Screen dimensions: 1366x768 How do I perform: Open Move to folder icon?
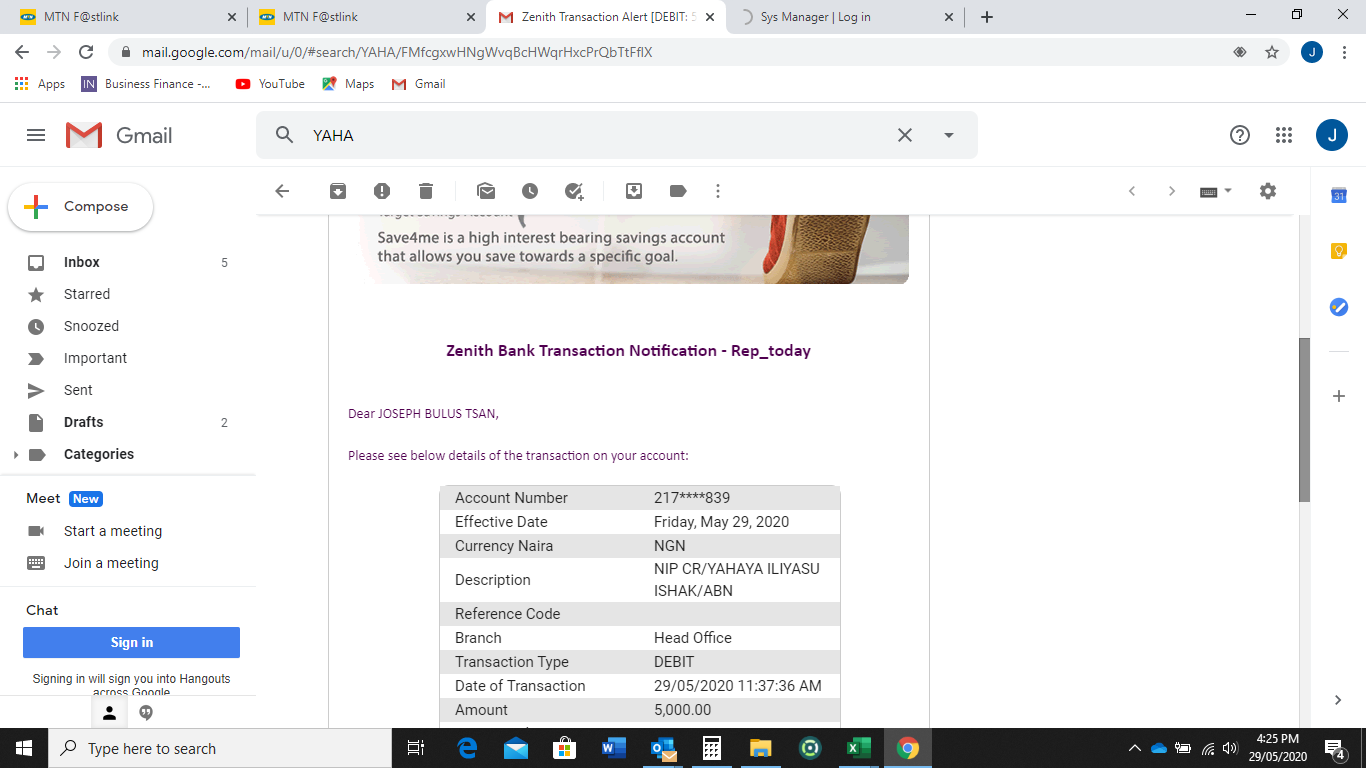[x=634, y=191]
